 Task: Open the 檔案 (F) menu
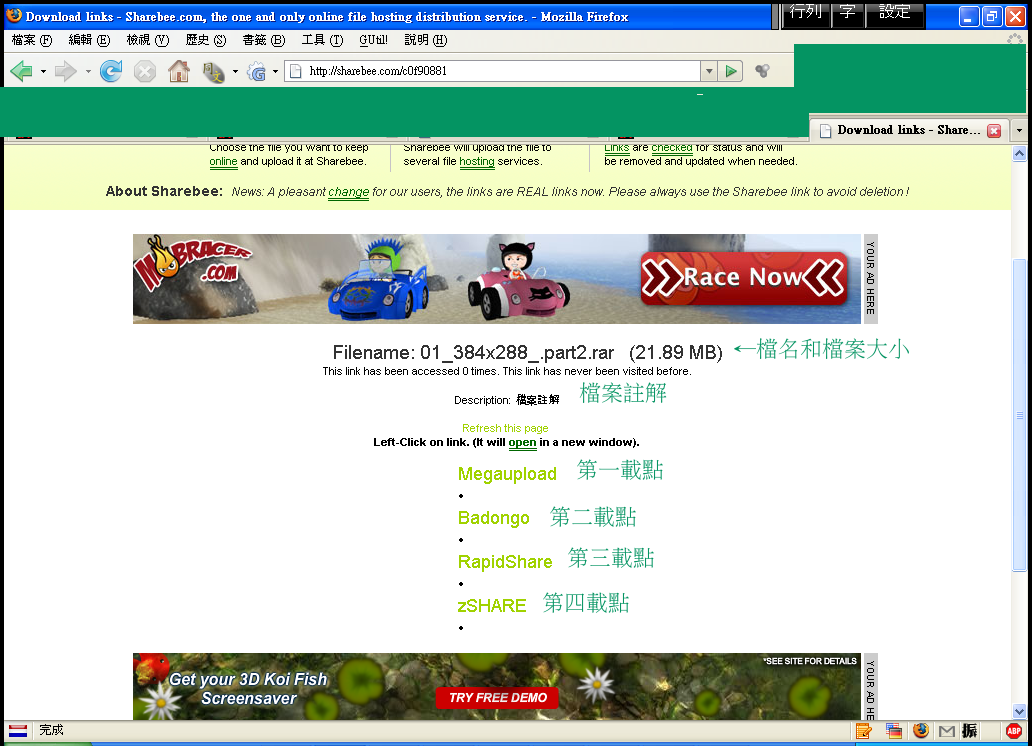click(x=32, y=40)
